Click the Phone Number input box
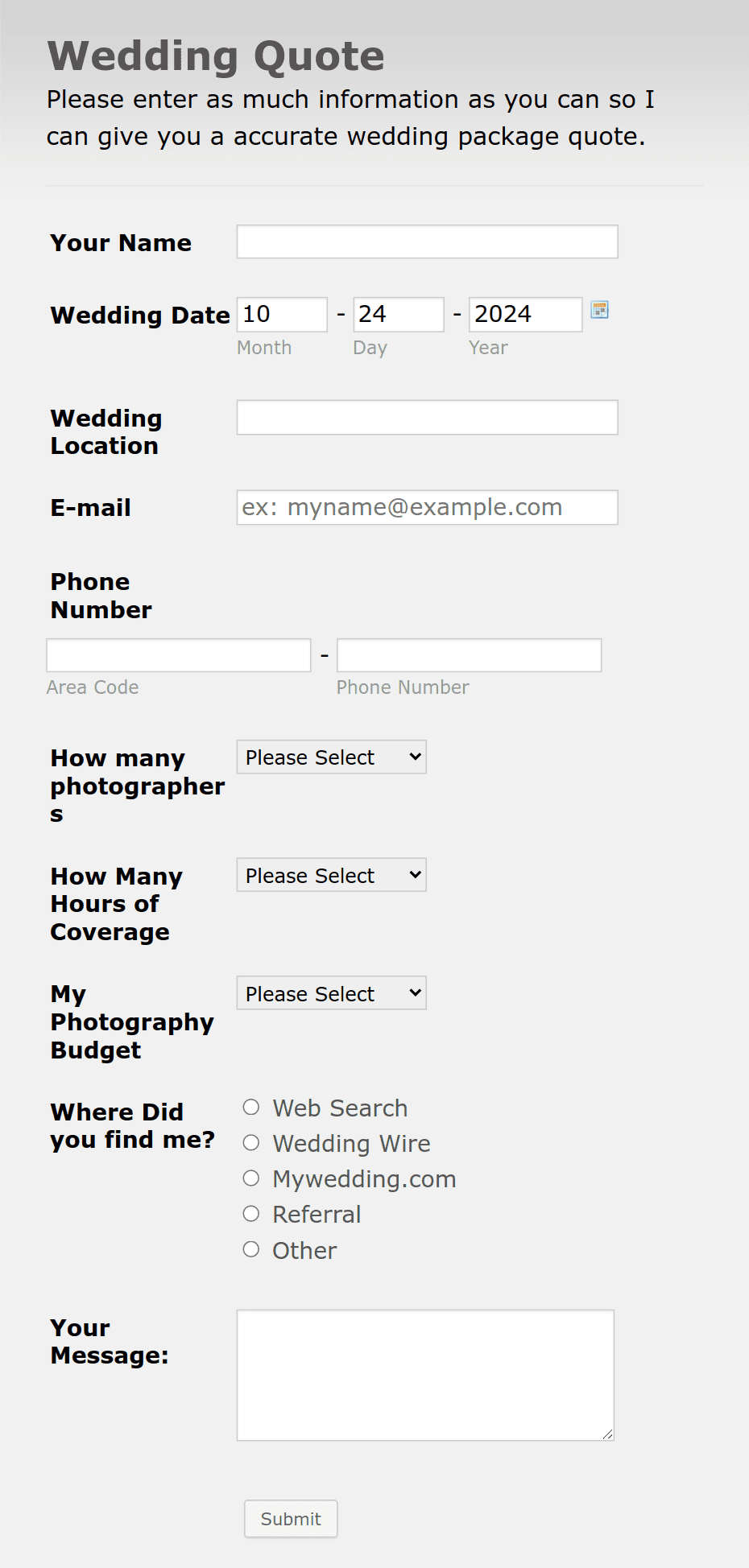 click(x=470, y=655)
